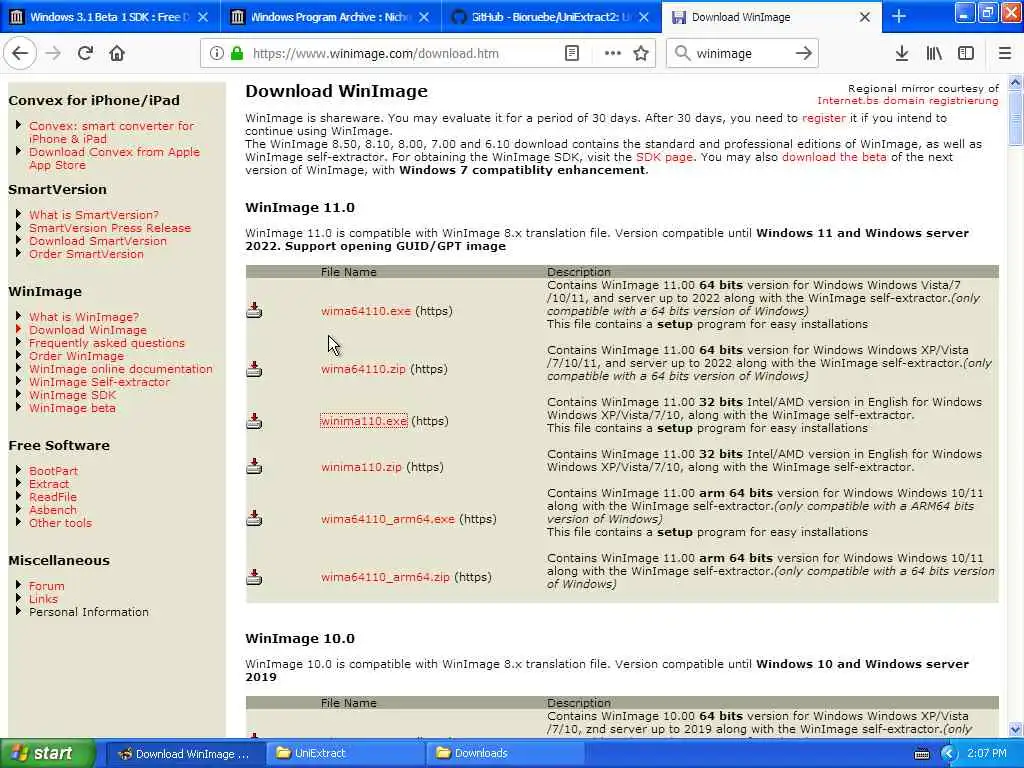Click the search go arrow button
Screen dimensions: 1024x768
tap(803, 54)
